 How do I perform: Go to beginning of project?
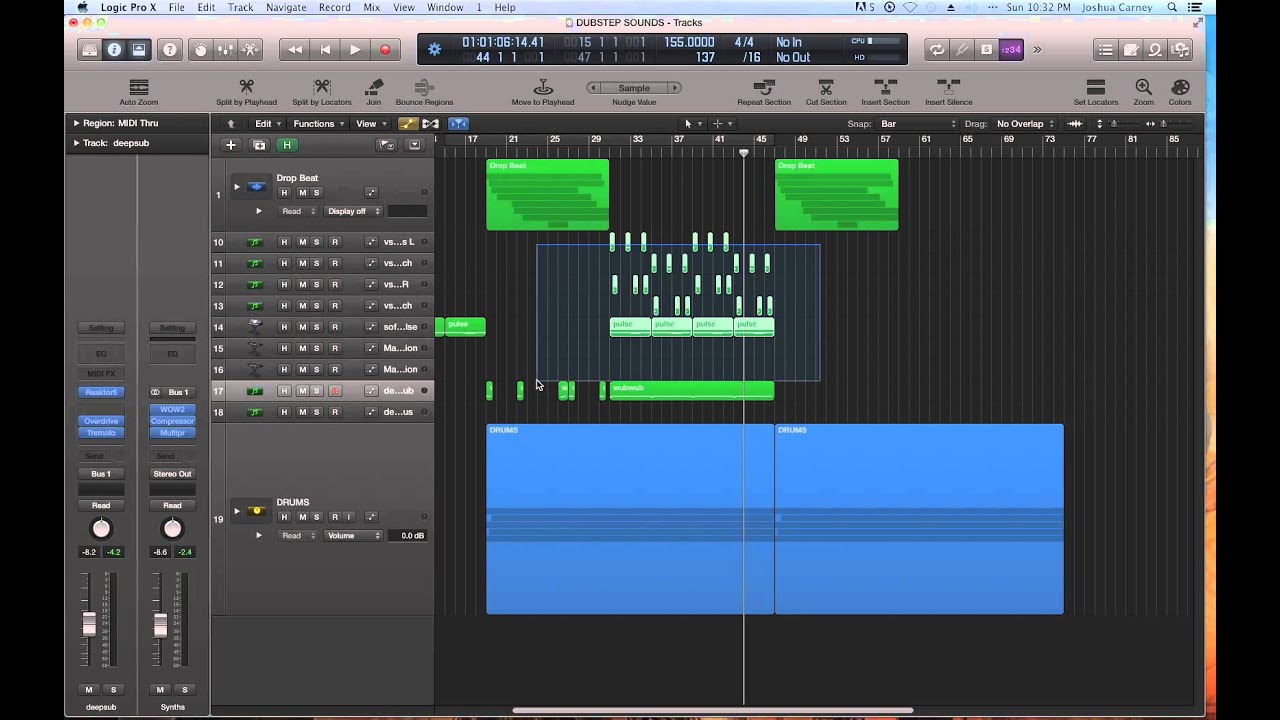pyautogui.click(x=325, y=49)
